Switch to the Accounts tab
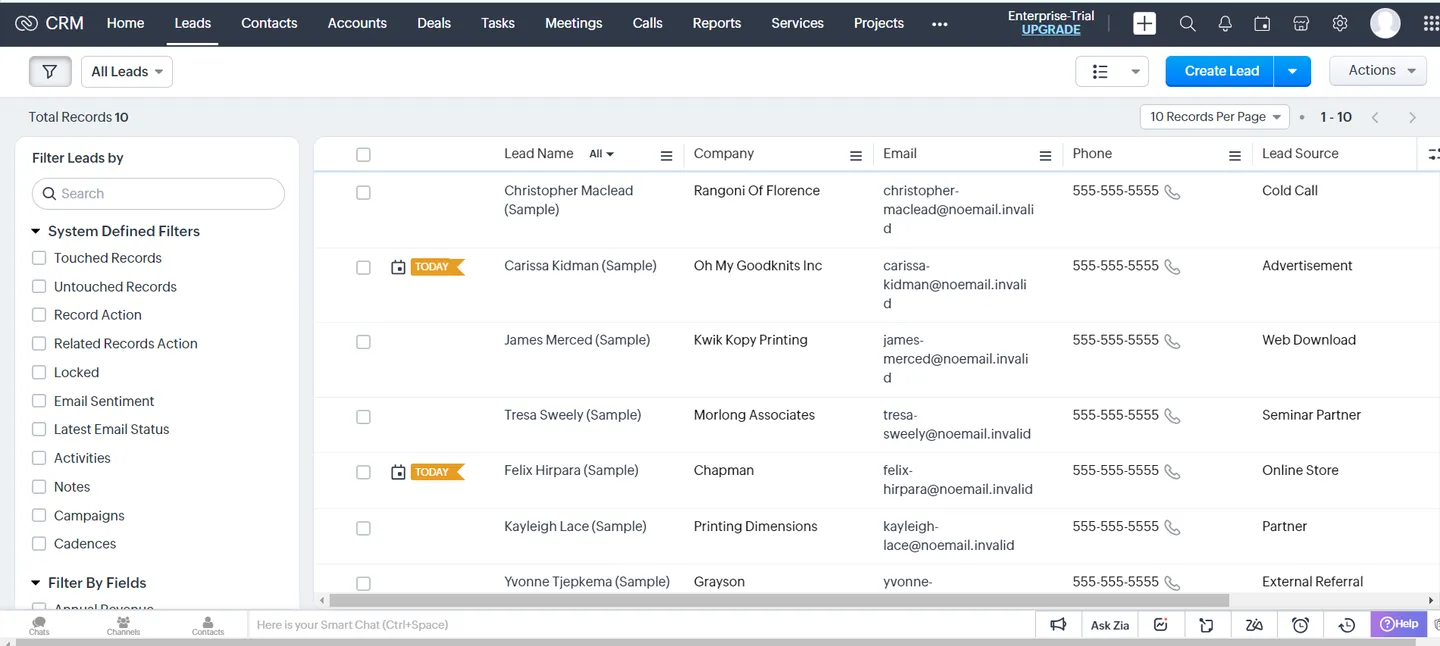This screenshot has height=646, width=1440. [357, 23]
